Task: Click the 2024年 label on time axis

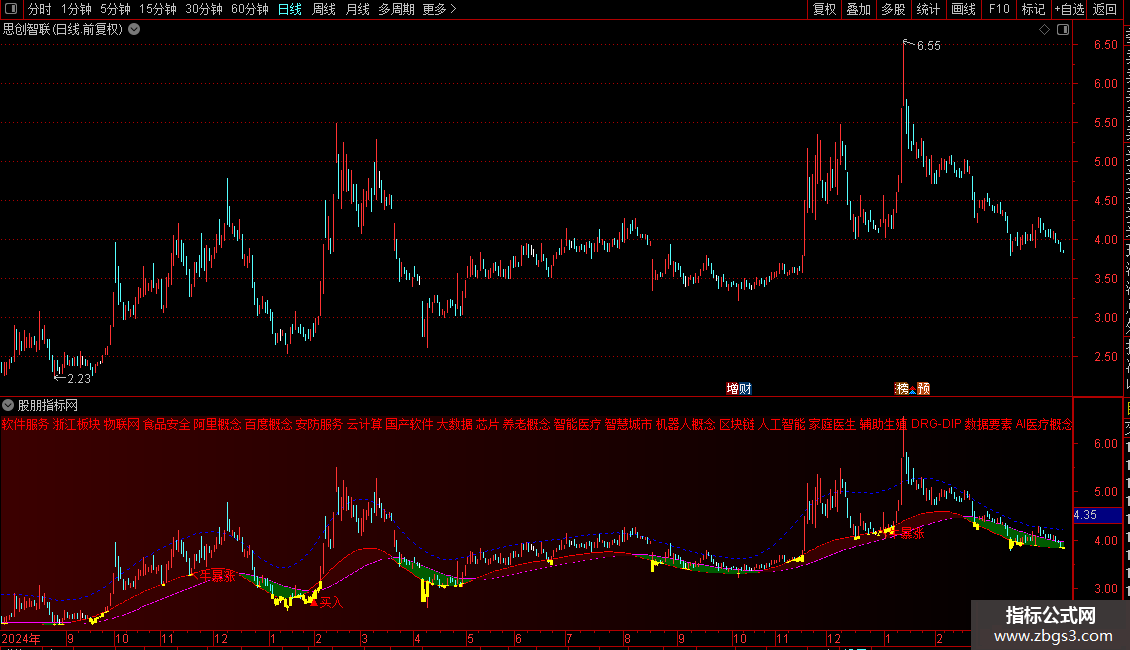Action: coord(22,639)
